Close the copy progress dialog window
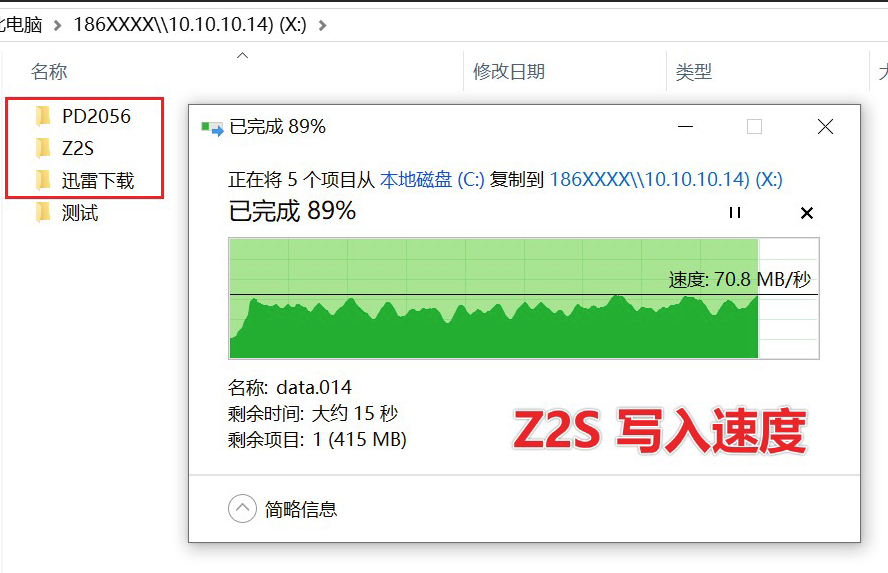The width and height of the screenshot is (888, 573). point(825,126)
